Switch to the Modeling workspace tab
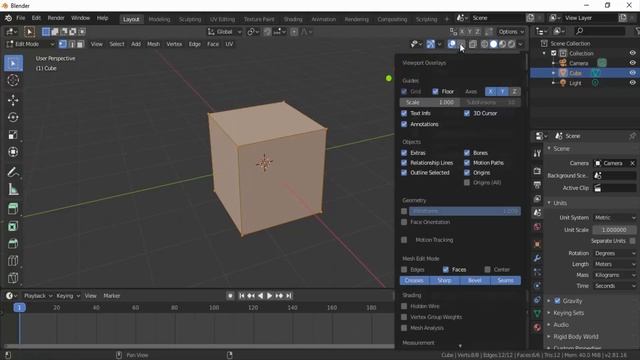 [159, 19]
